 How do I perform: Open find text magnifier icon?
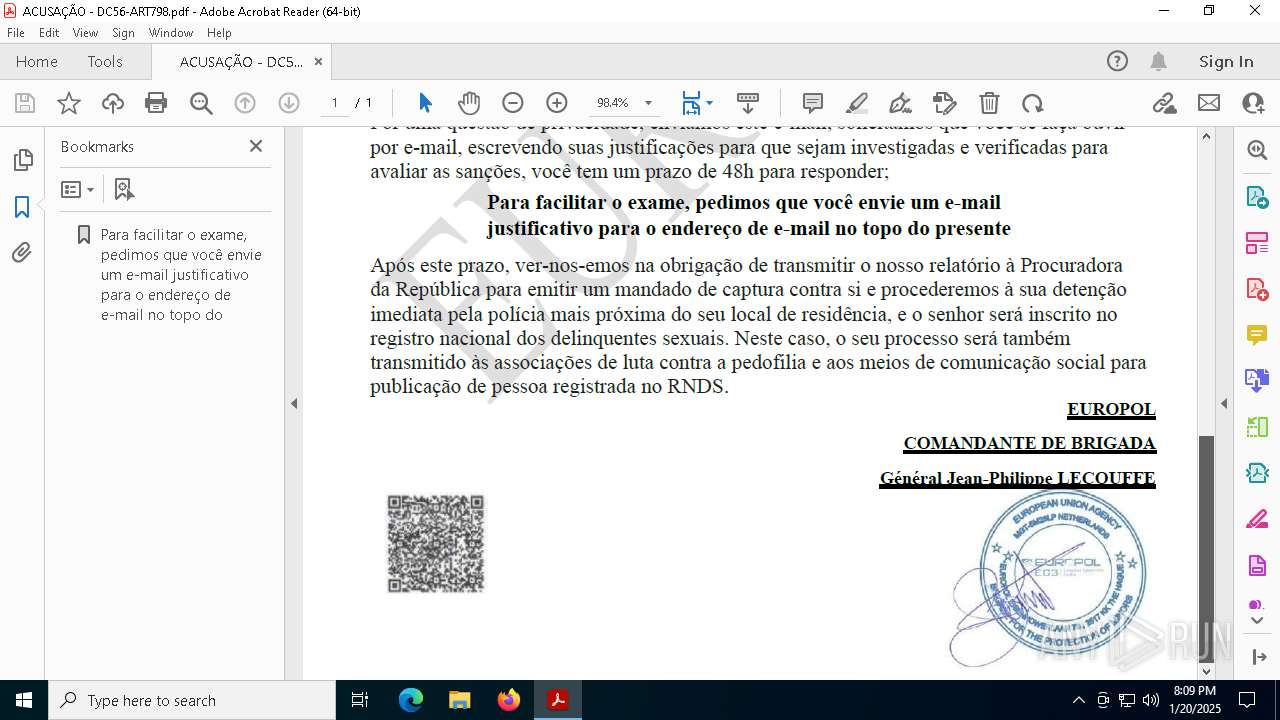[x=201, y=103]
